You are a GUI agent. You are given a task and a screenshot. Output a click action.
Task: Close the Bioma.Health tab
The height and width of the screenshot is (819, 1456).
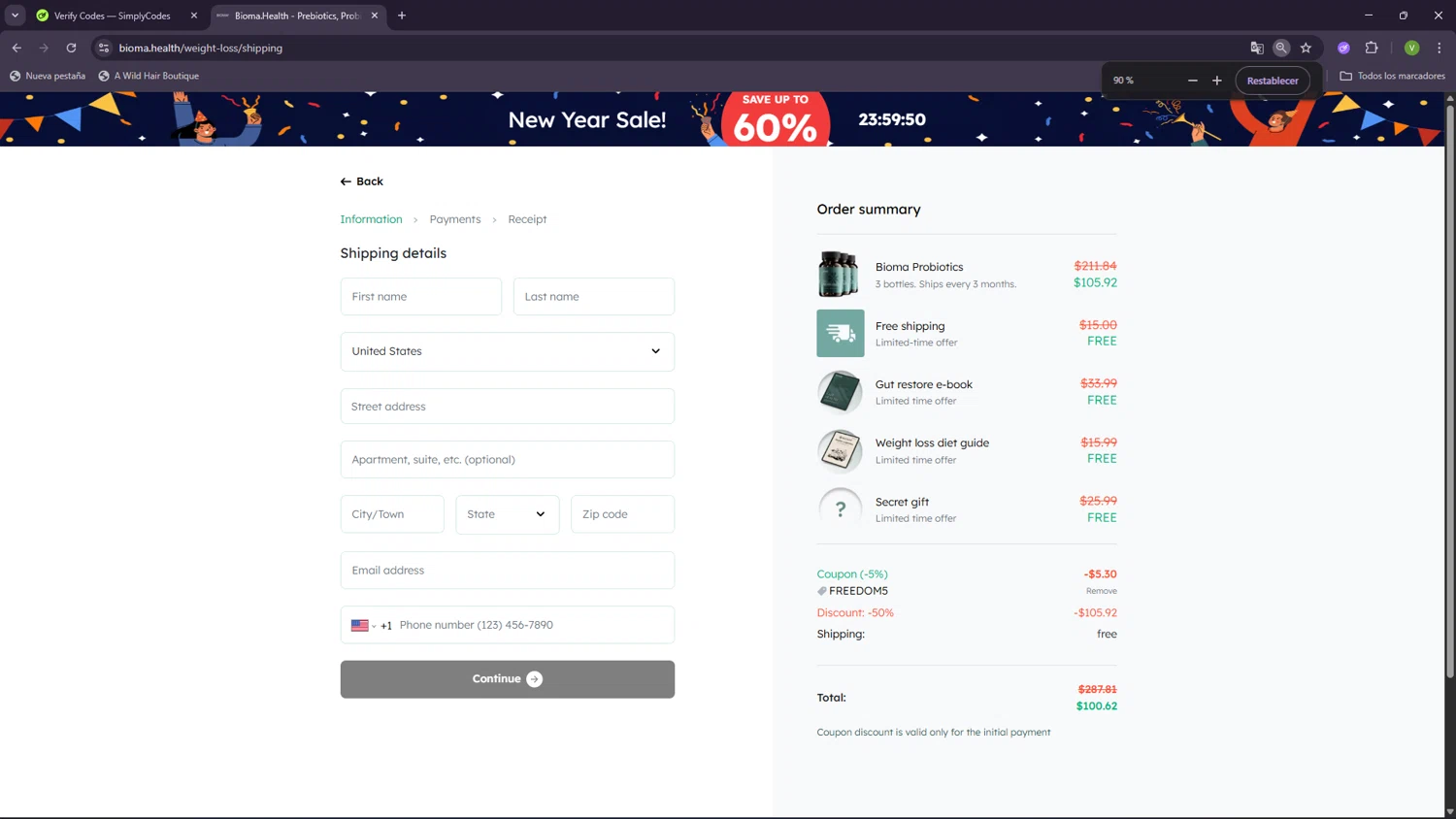point(375,16)
